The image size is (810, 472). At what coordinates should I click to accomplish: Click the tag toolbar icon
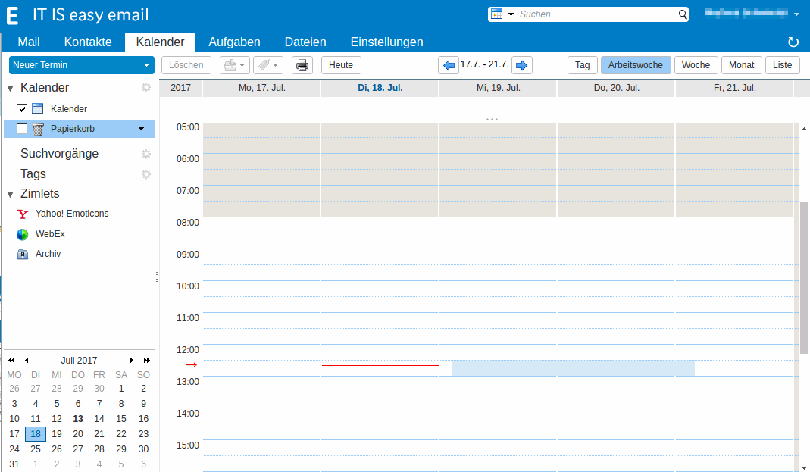[268, 65]
